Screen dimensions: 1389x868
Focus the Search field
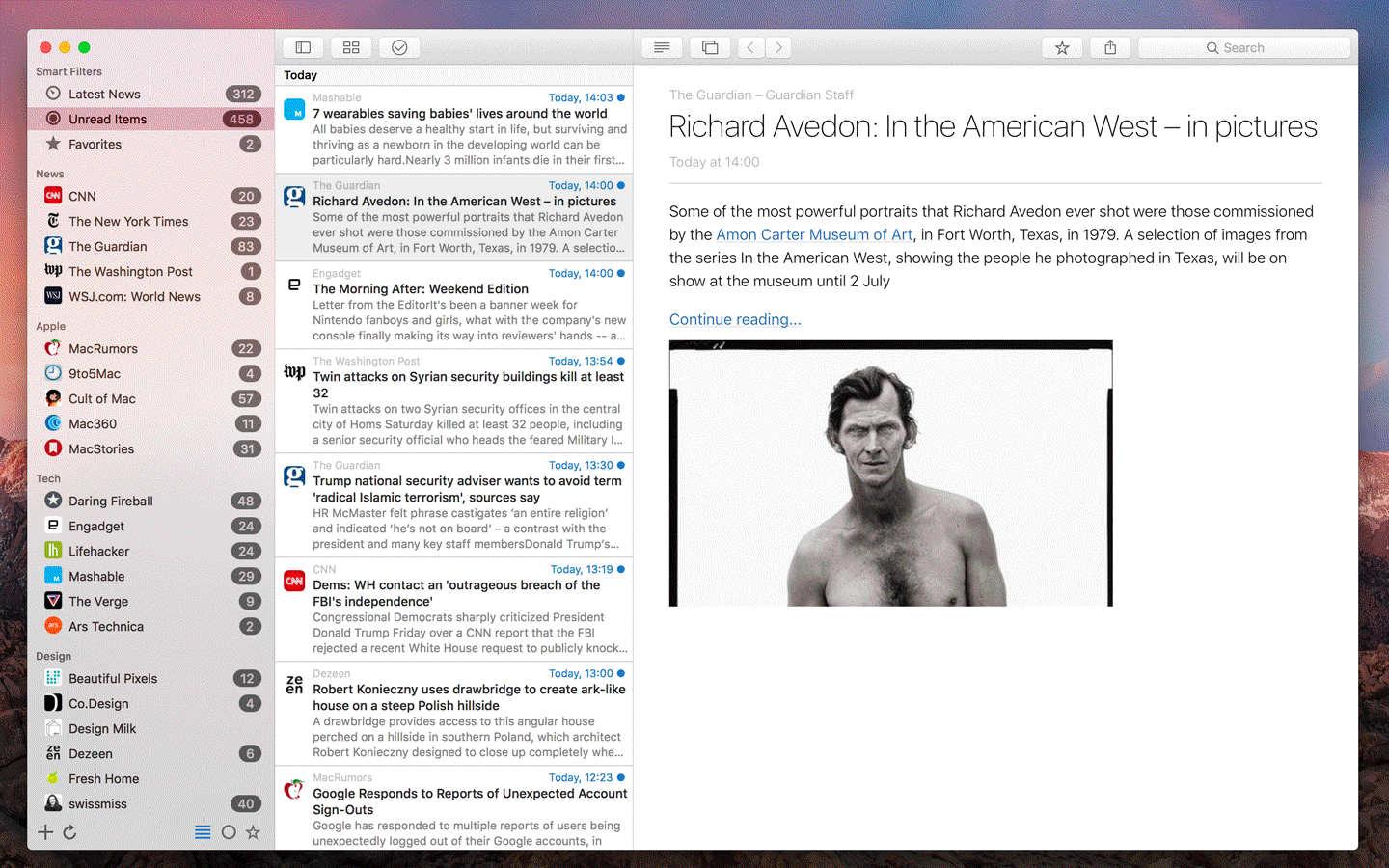click(1244, 47)
